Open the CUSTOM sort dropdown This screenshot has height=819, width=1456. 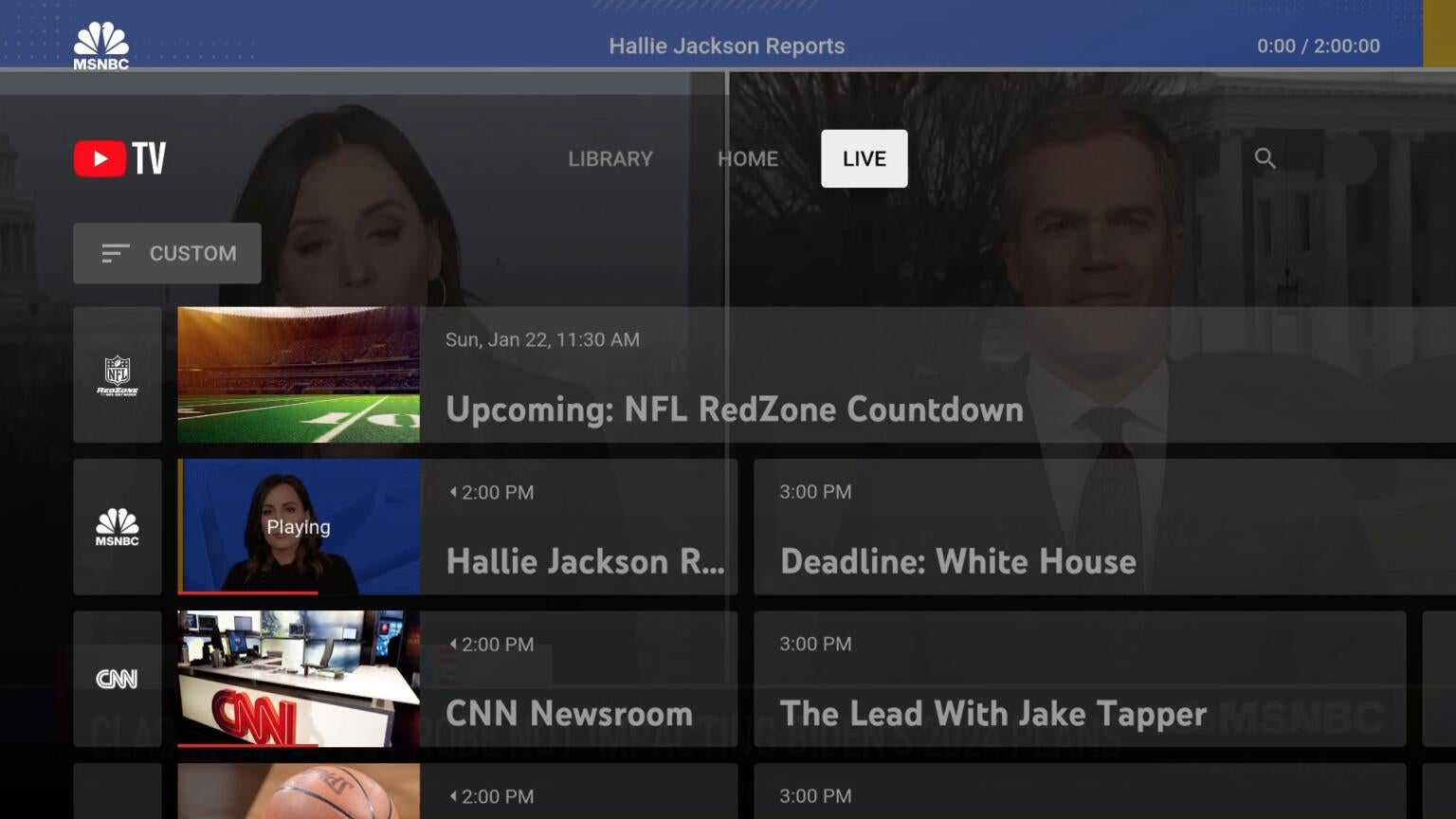click(167, 253)
